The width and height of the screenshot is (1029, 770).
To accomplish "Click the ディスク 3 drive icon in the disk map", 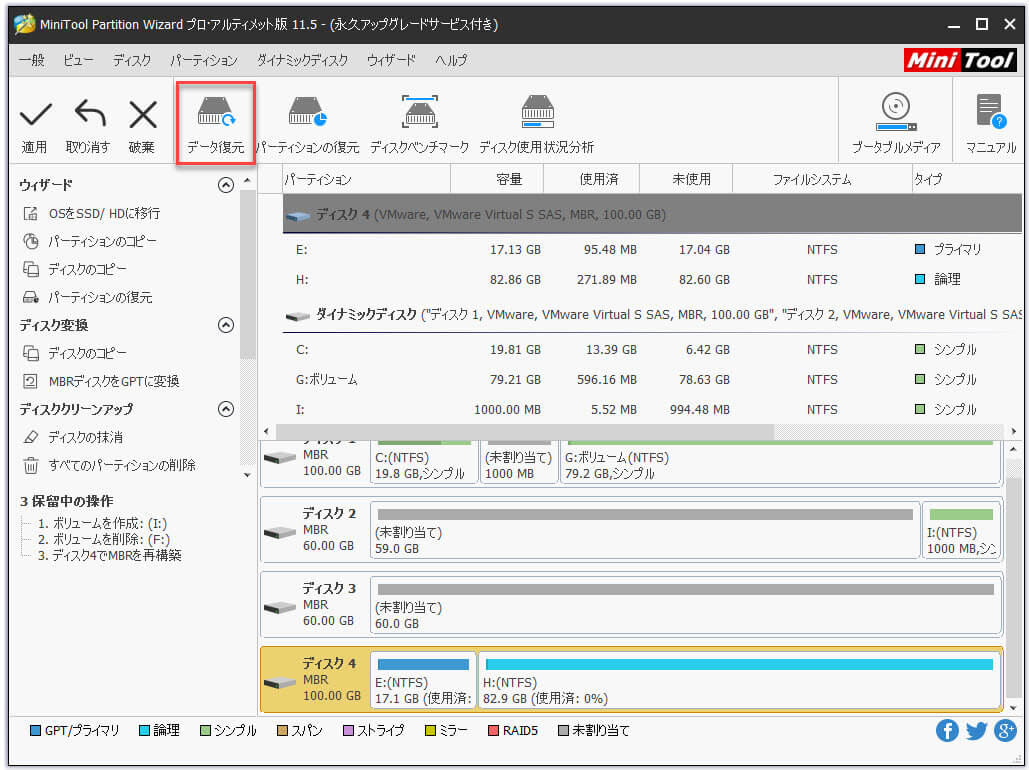I will point(280,607).
